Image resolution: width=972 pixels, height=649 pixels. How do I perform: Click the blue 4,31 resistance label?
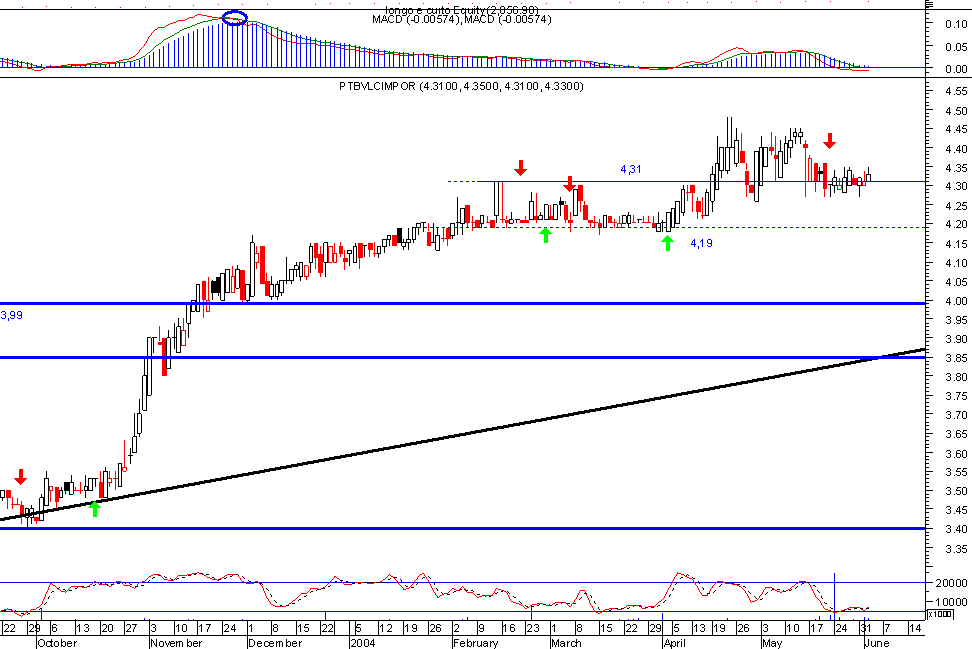630,169
